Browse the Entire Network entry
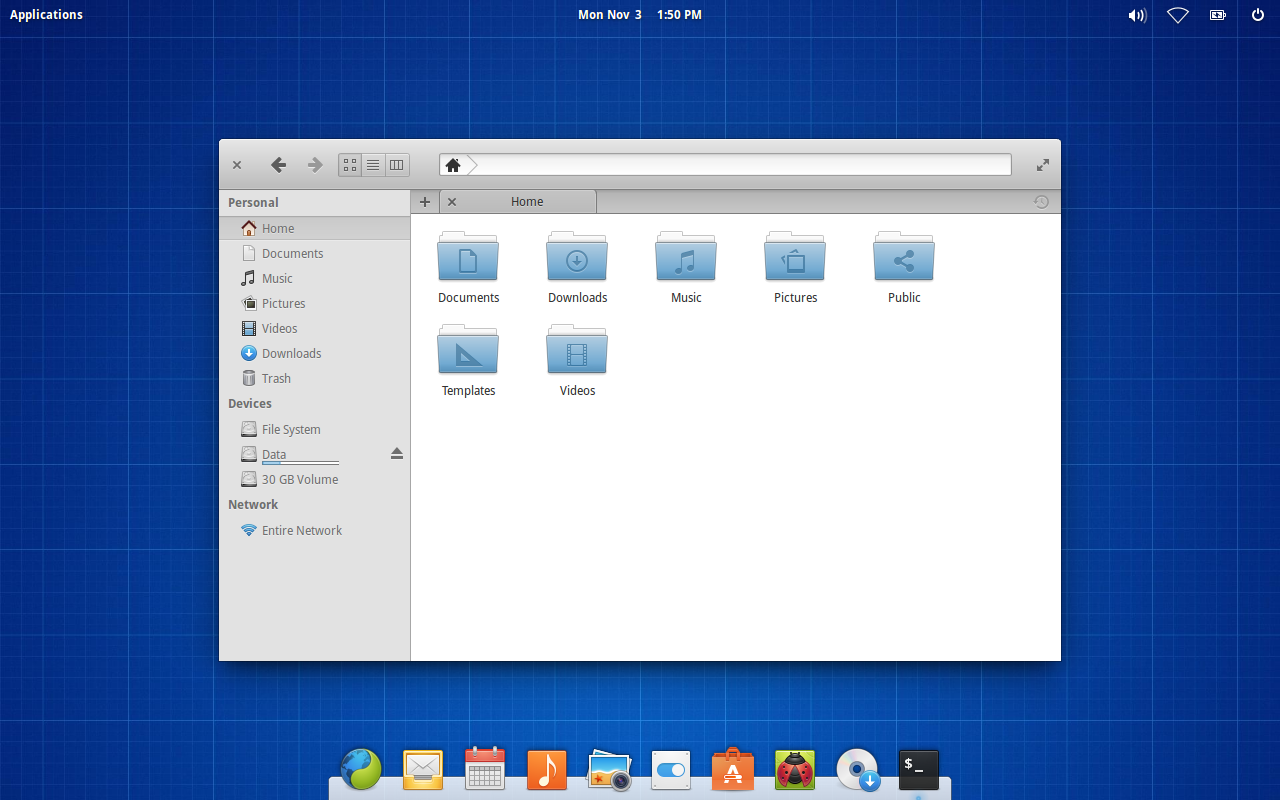 301,530
